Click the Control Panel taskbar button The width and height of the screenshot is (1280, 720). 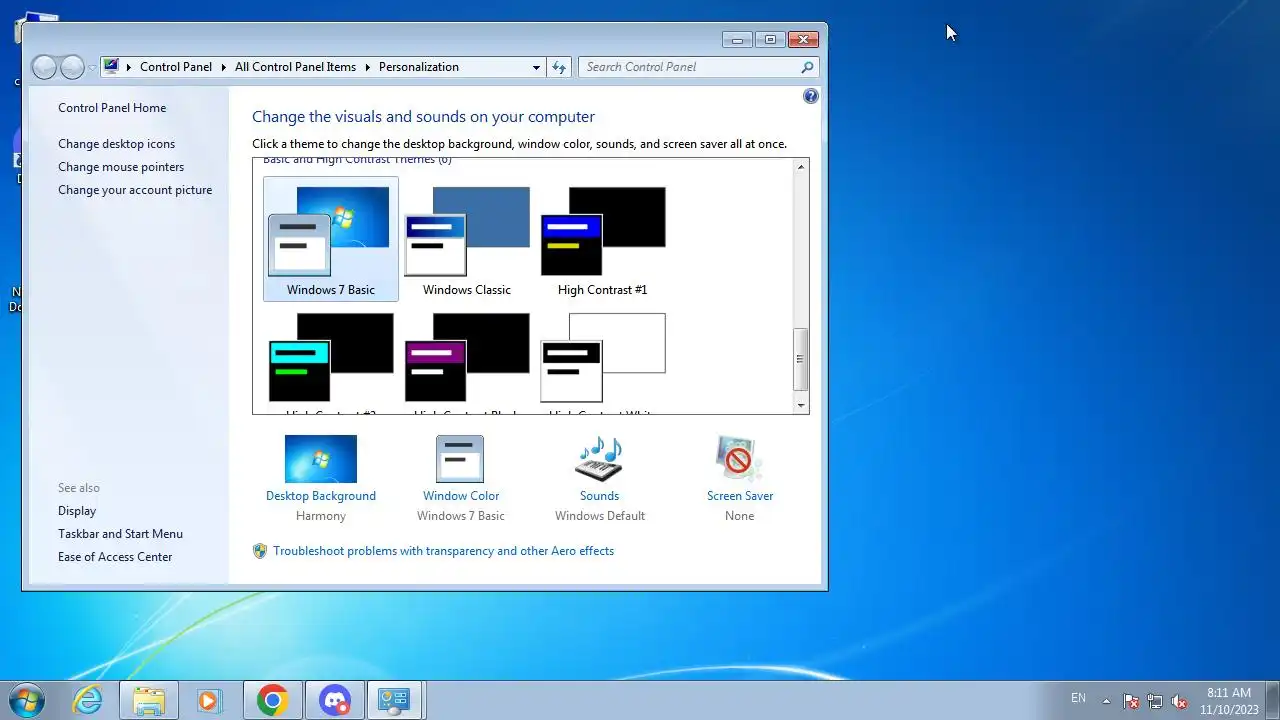coord(394,700)
